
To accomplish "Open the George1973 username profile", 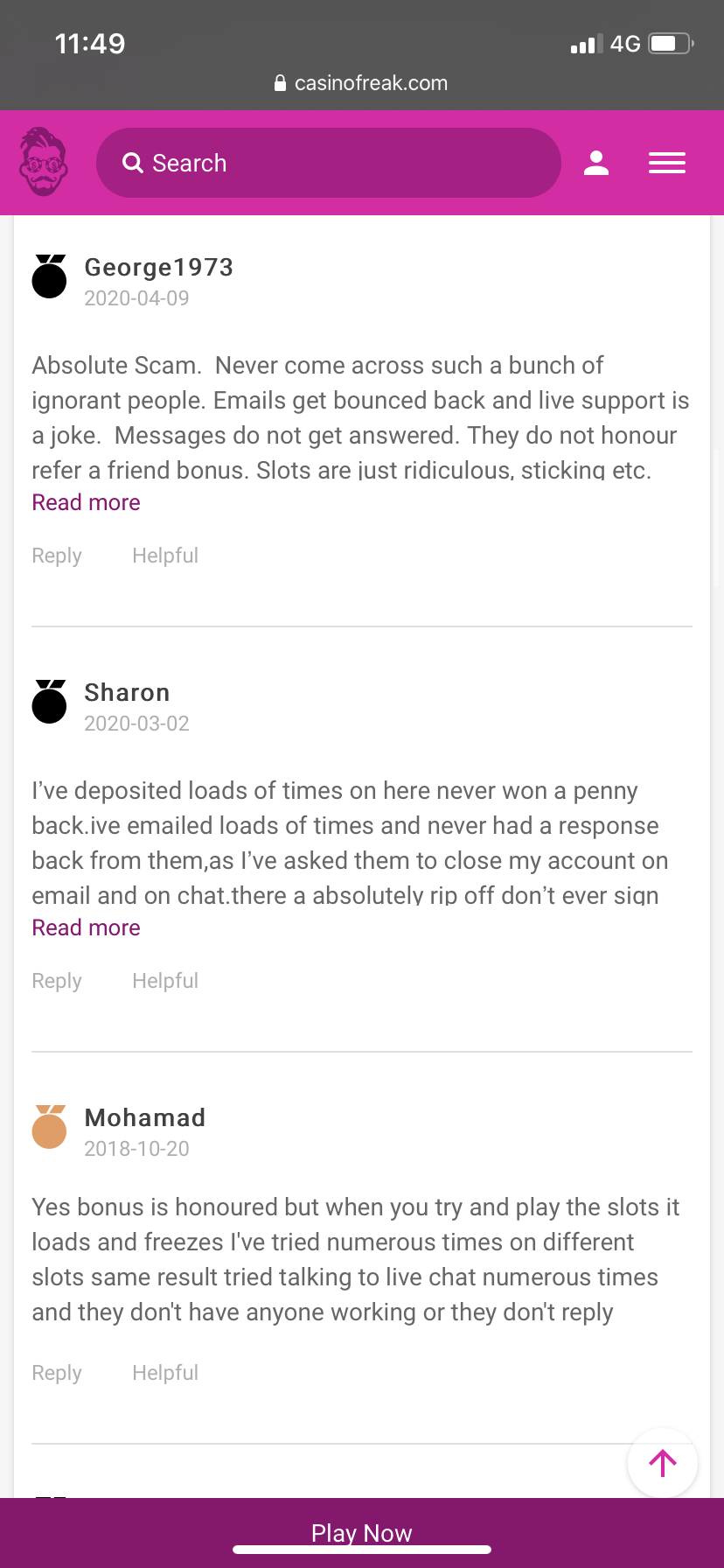I will click(x=158, y=268).
